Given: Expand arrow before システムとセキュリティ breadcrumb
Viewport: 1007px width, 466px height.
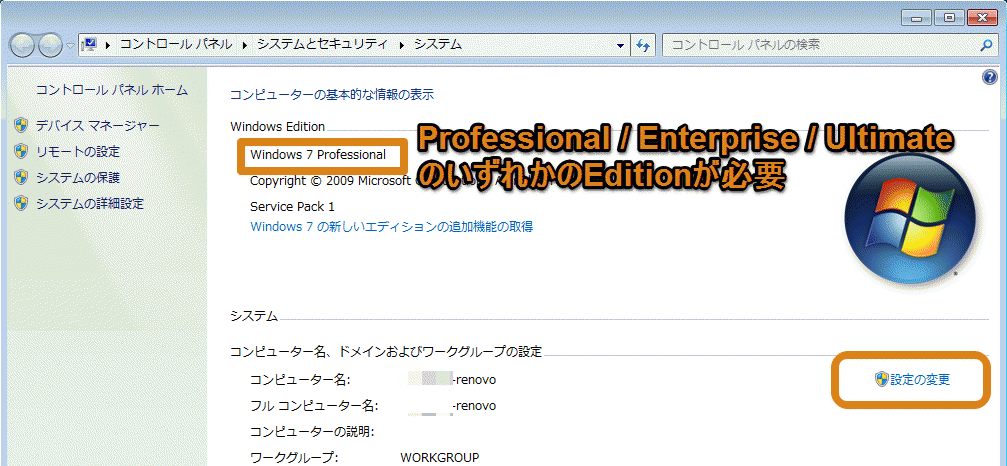Looking at the screenshot, I should tap(245, 45).
